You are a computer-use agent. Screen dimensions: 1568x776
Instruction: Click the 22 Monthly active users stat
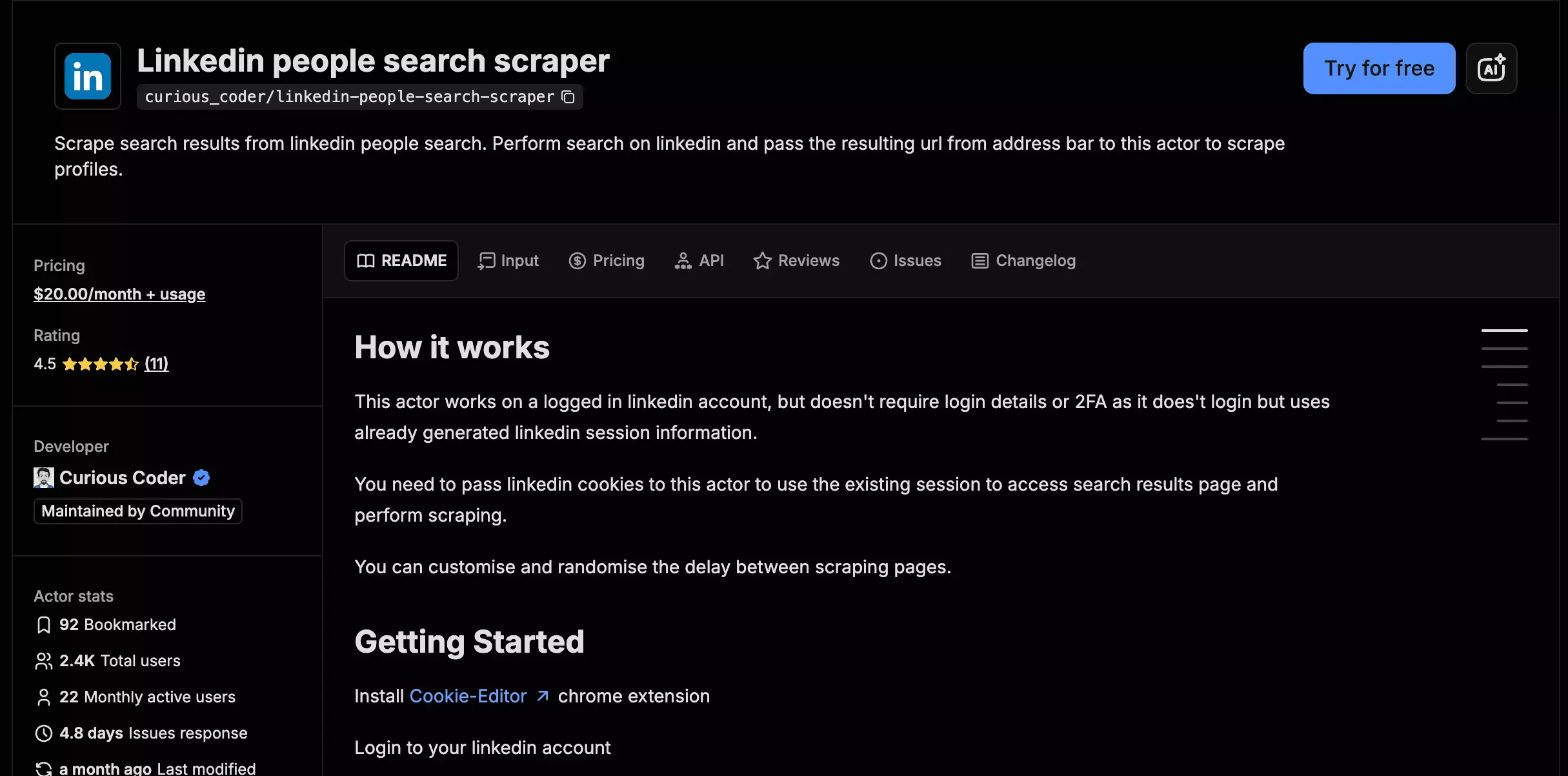pos(147,697)
